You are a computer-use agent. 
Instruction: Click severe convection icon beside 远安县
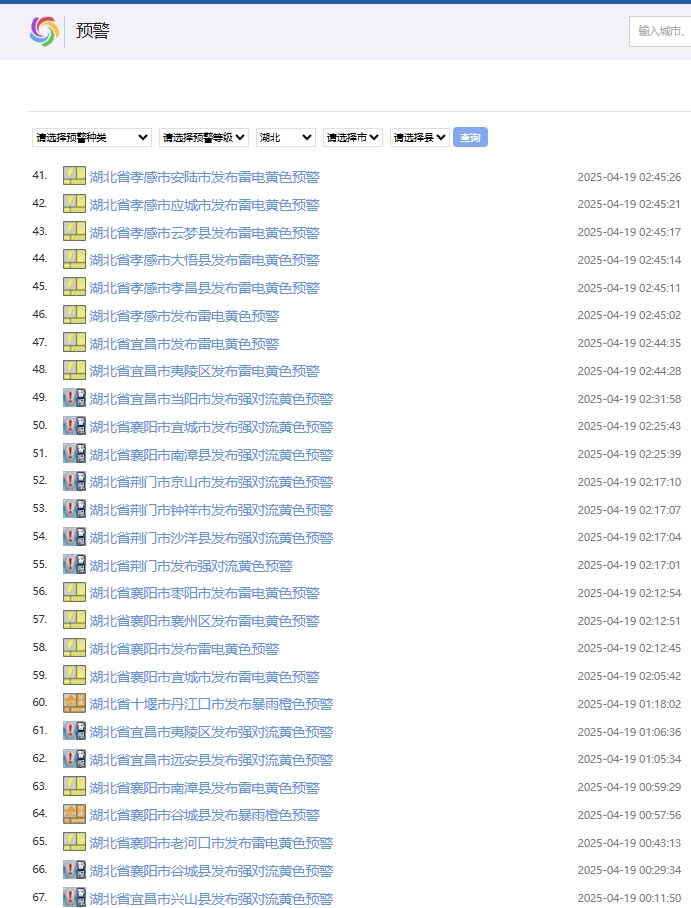74,759
